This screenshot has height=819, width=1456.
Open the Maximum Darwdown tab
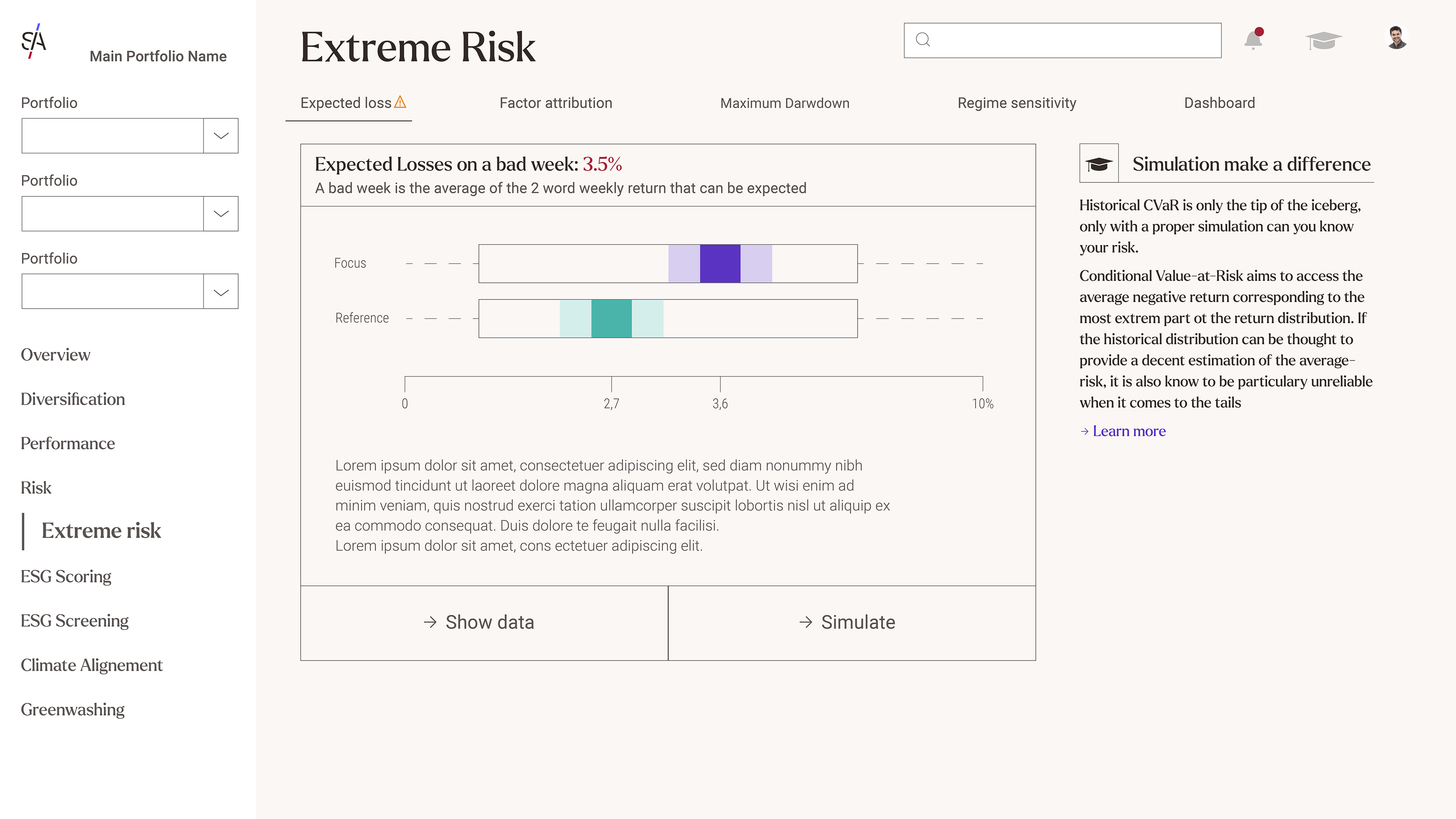coord(784,103)
